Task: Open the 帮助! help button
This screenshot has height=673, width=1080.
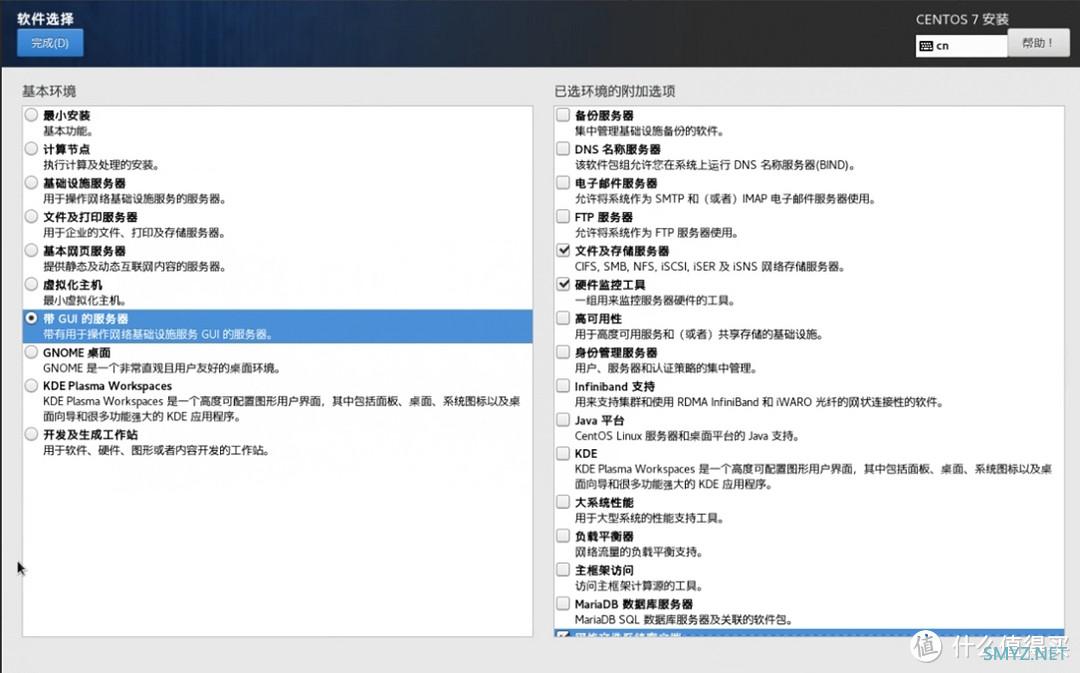Action: click(x=1038, y=43)
